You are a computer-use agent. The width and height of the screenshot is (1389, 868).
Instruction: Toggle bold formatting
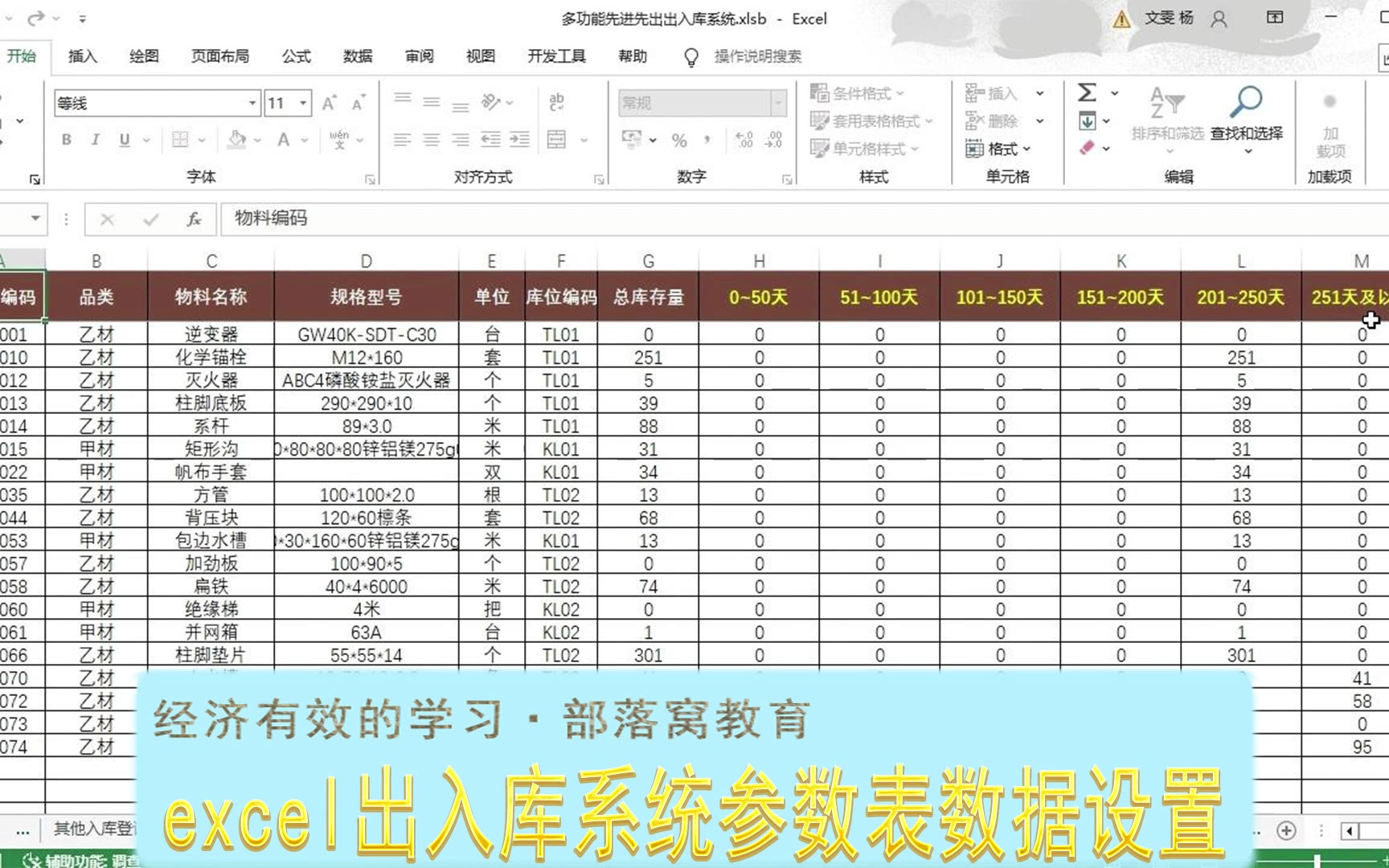[x=67, y=140]
